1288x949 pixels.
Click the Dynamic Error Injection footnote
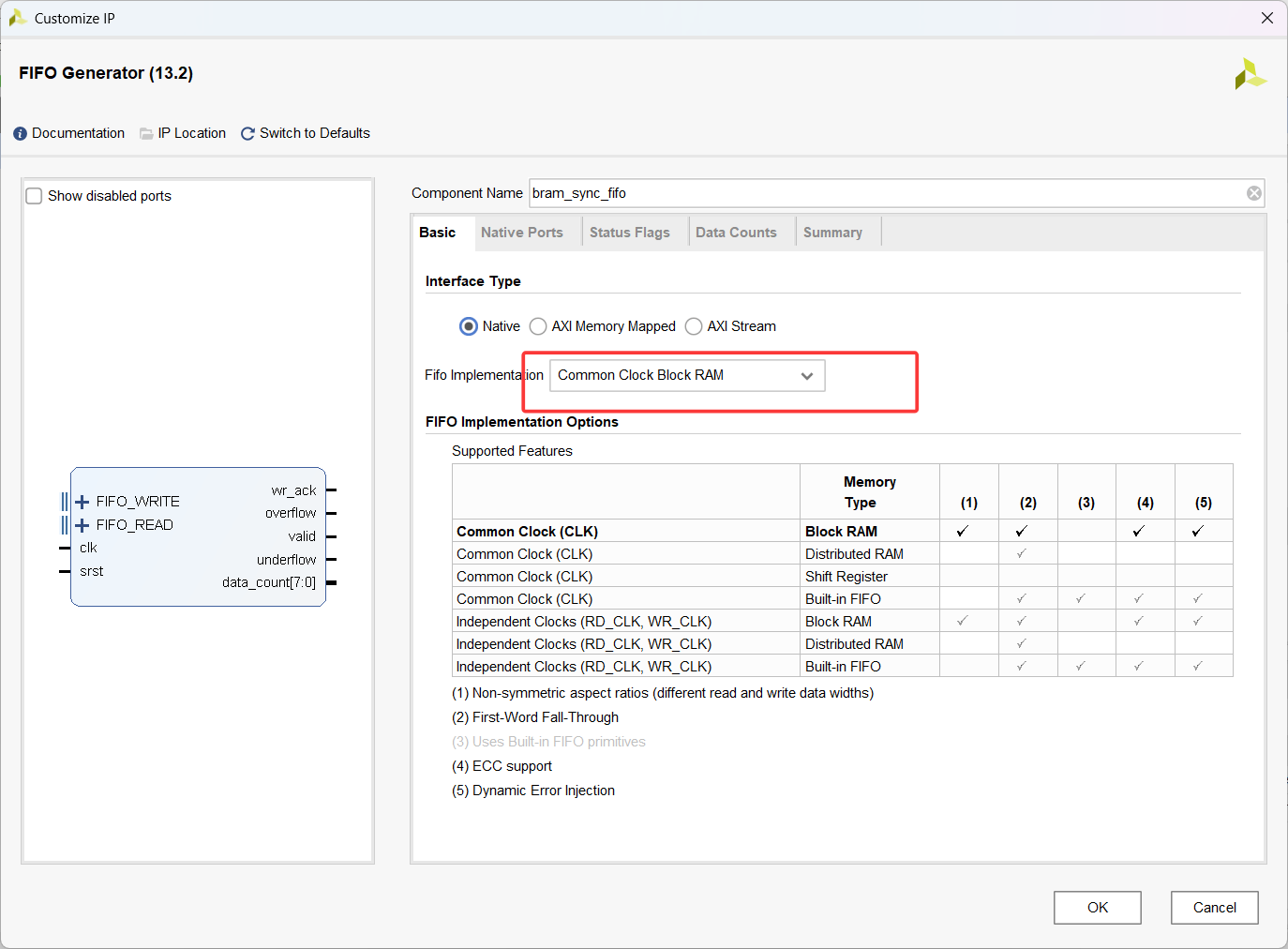click(x=533, y=791)
